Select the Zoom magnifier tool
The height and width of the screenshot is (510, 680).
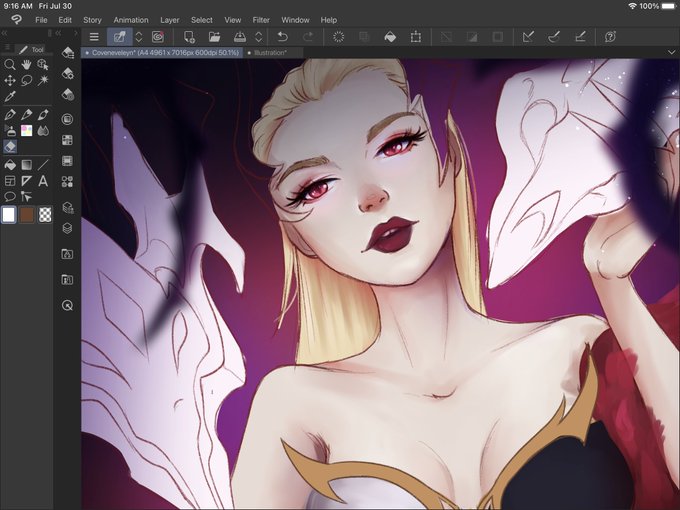(x=10, y=65)
